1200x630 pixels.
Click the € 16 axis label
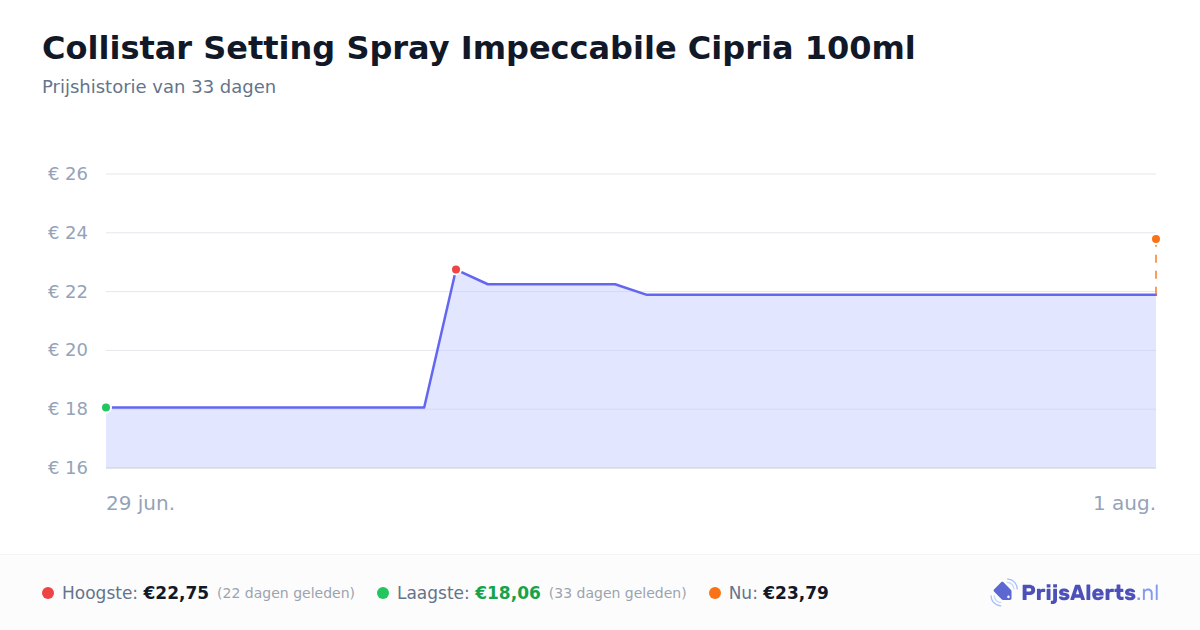tap(68, 468)
